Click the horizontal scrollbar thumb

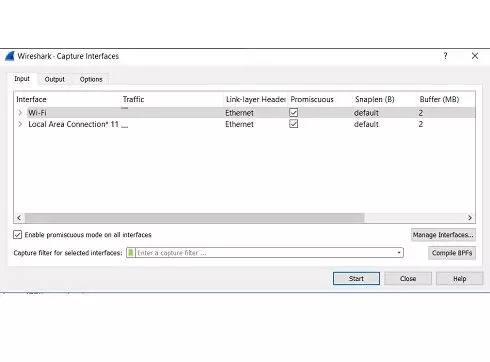pos(194,218)
